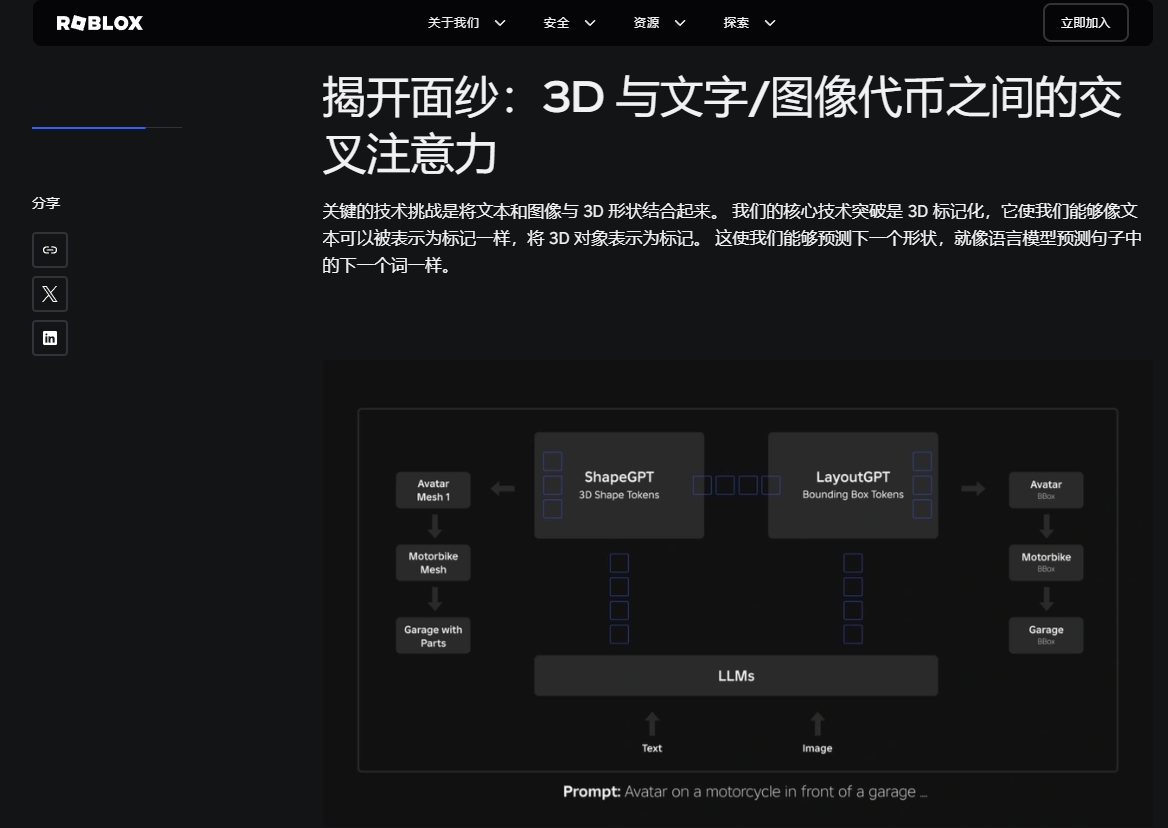The height and width of the screenshot is (828, 1168).
Task: Click the Garage with Parts box
Action: (x=433, y=636)
